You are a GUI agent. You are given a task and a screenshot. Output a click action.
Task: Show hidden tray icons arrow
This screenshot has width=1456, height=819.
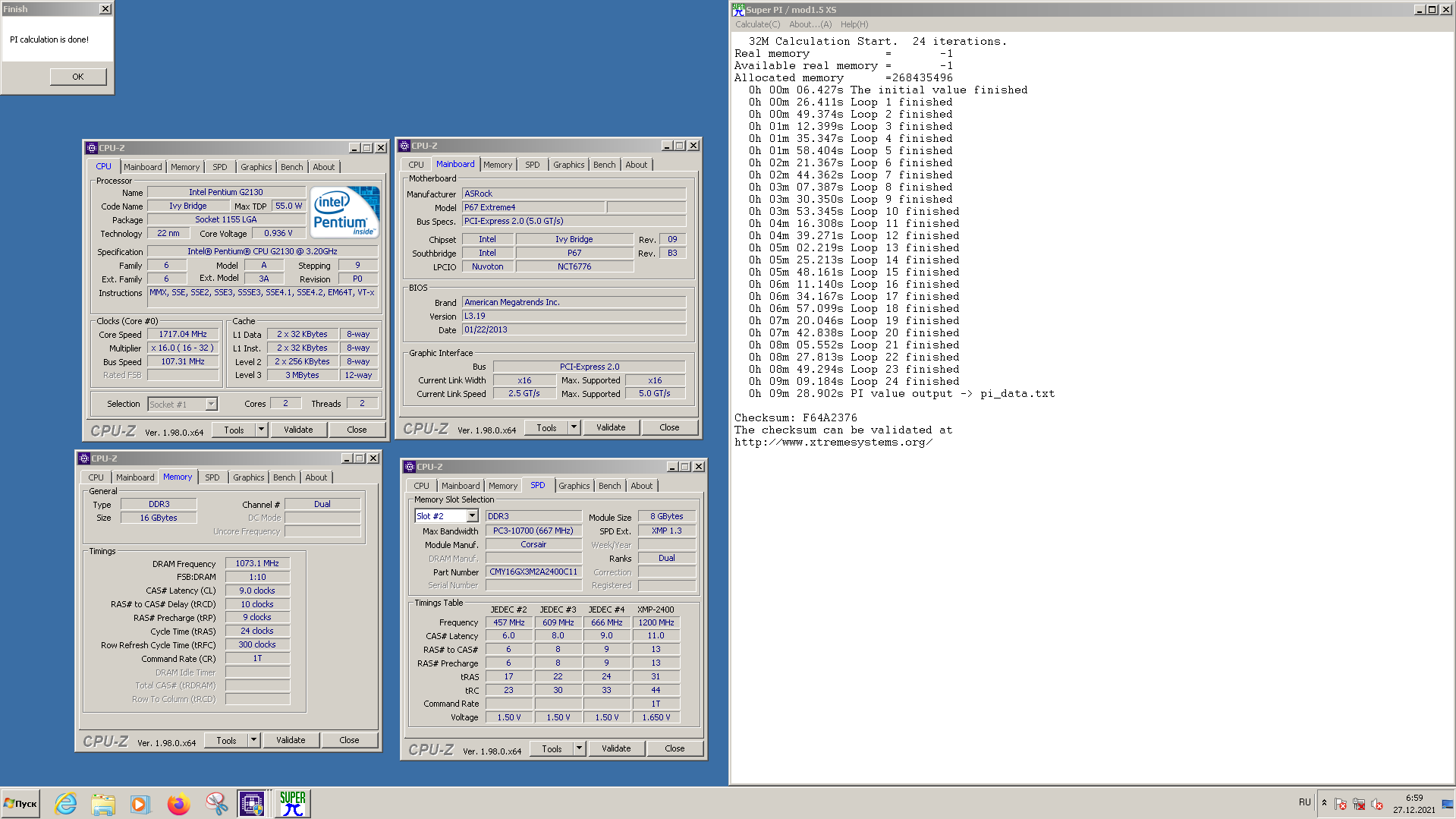tap(1324, 803)
